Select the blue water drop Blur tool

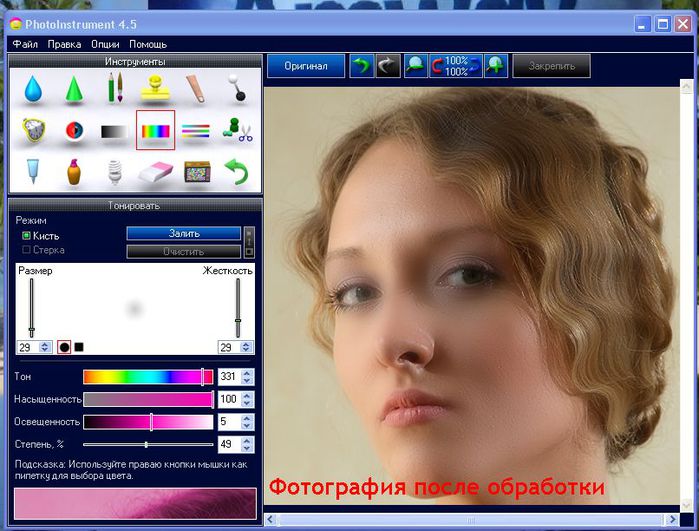(x=33, y=89)
